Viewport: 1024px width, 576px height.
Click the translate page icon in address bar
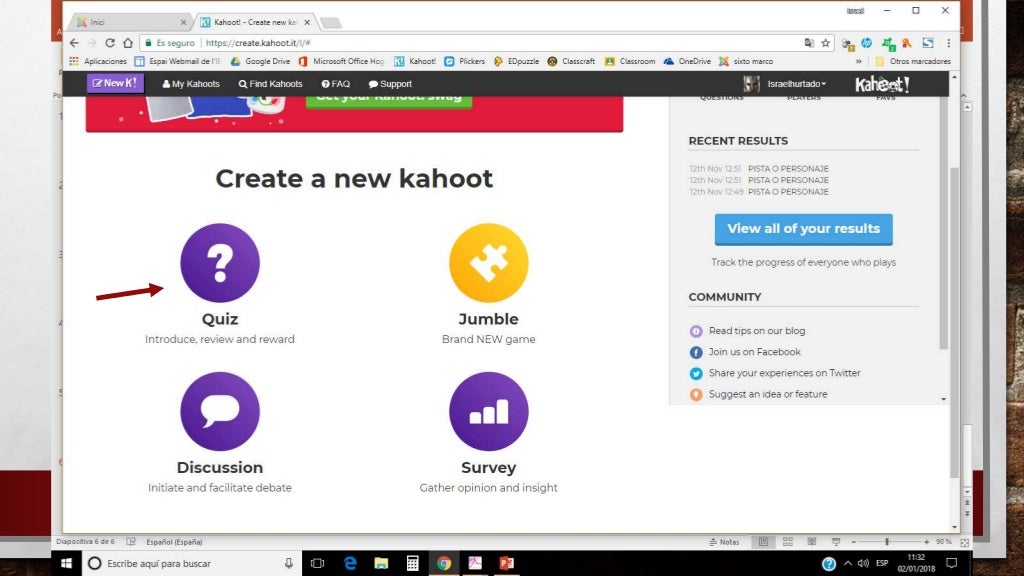[x=809, y=43]
